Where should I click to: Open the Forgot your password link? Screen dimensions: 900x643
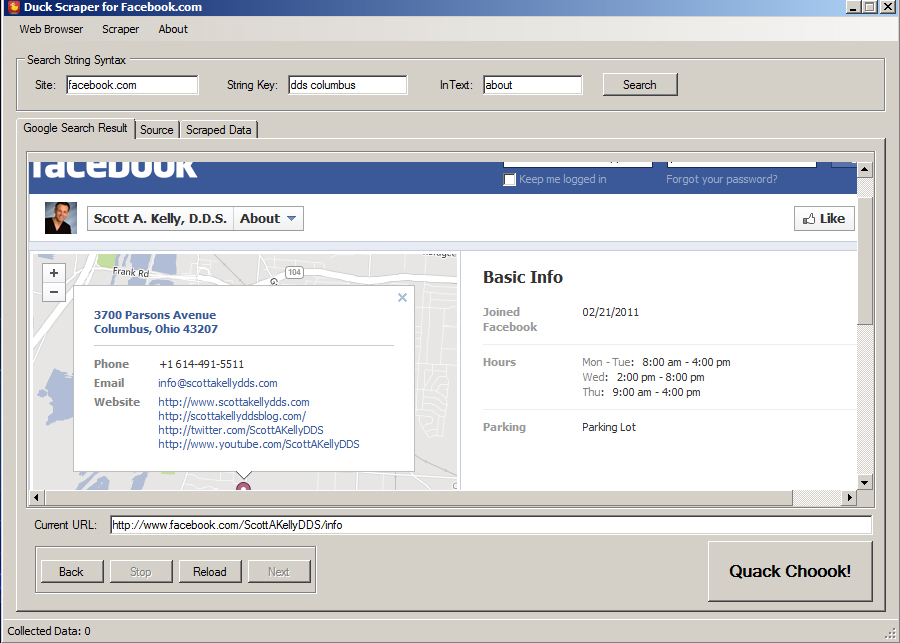[x=721, y=179]
